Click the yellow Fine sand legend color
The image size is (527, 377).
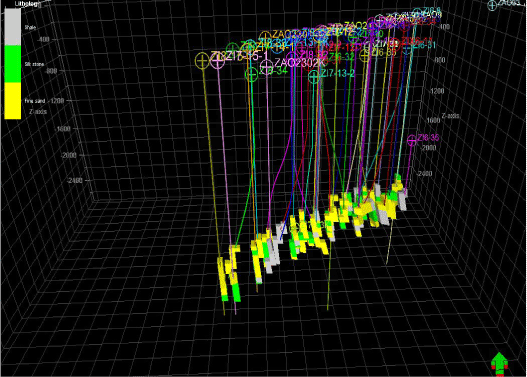(x=13, y=100)
